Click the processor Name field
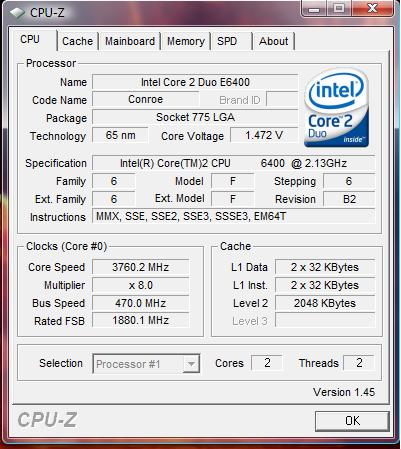401x449 pixels. 195,82
